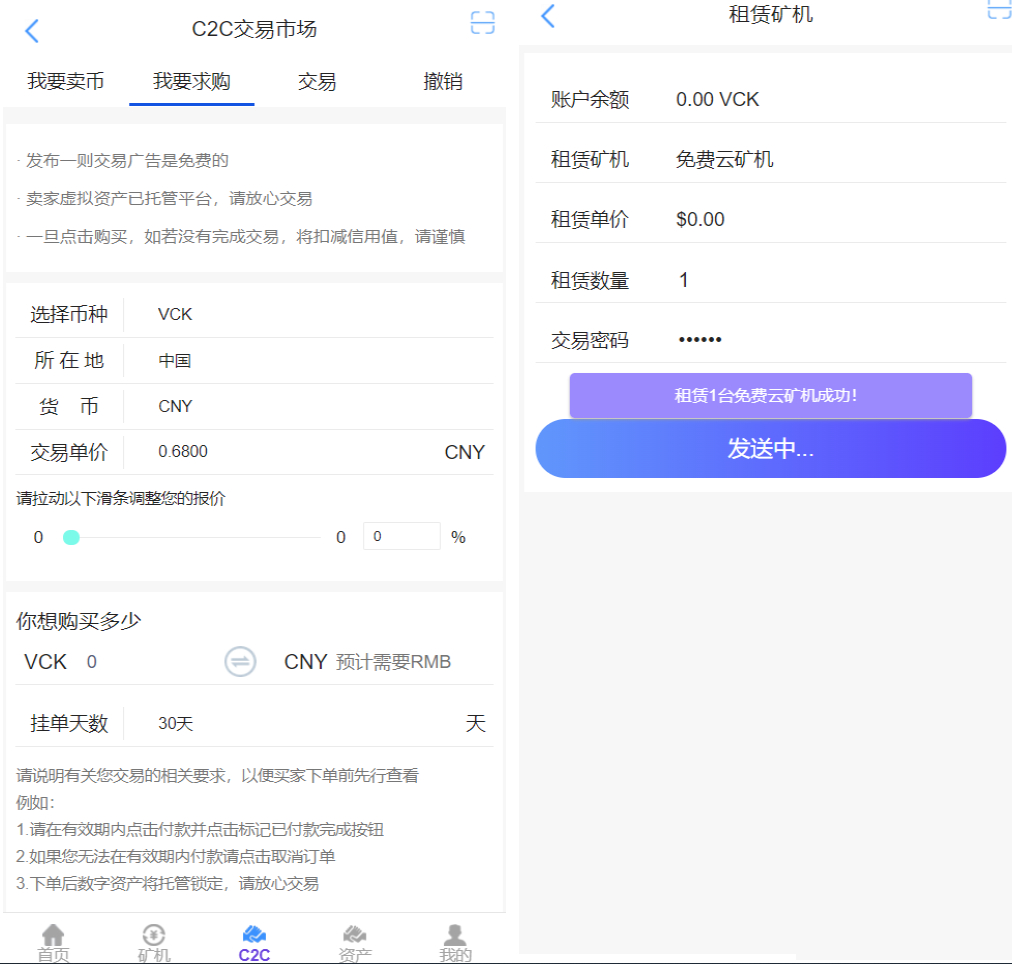Focus the 交易密码 password field
Screen dimensions: 1012x964
coord(839,339)
